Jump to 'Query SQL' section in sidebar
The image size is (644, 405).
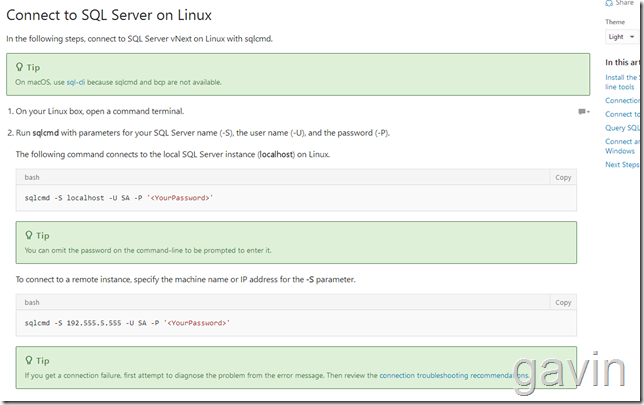[622, 128]
